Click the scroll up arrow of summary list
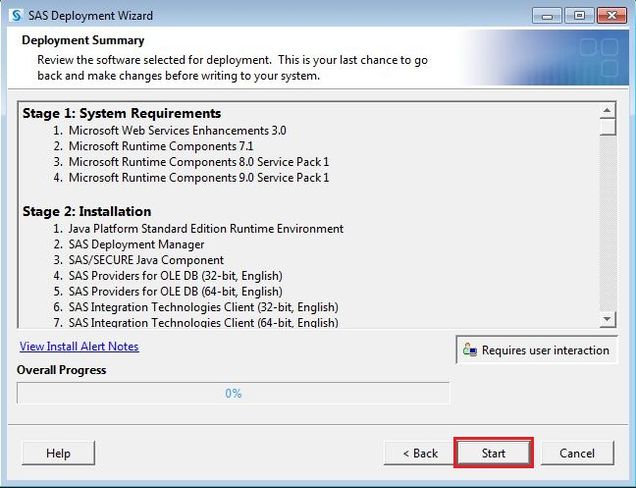636x488 pixels. tap(607, 110)
